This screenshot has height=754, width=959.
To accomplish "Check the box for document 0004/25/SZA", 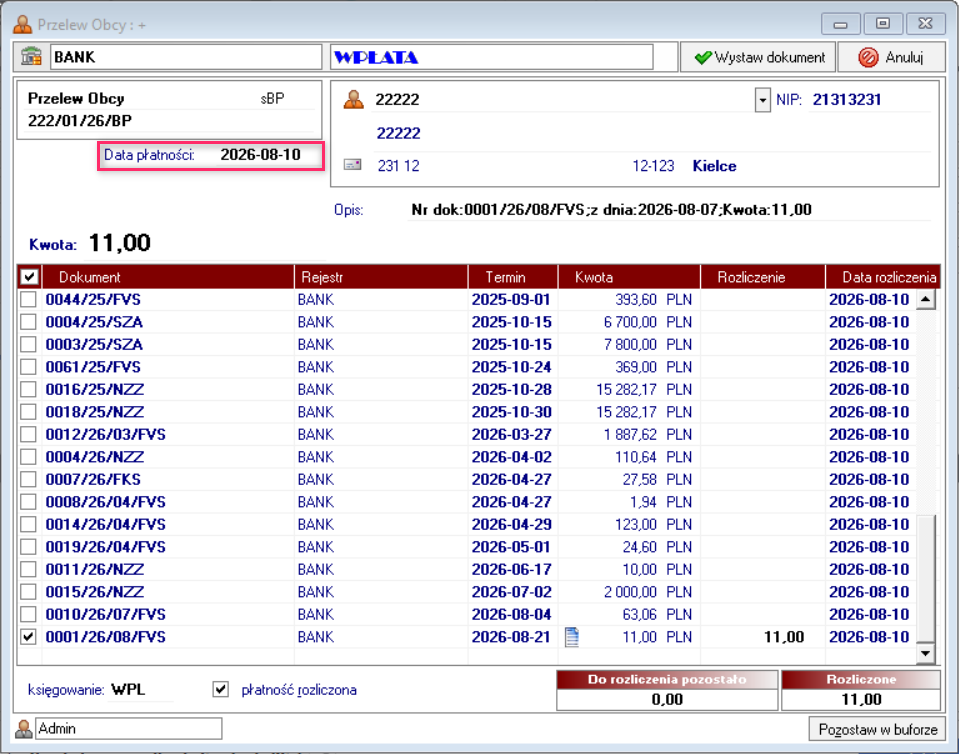I will click(x=28, y=322).
